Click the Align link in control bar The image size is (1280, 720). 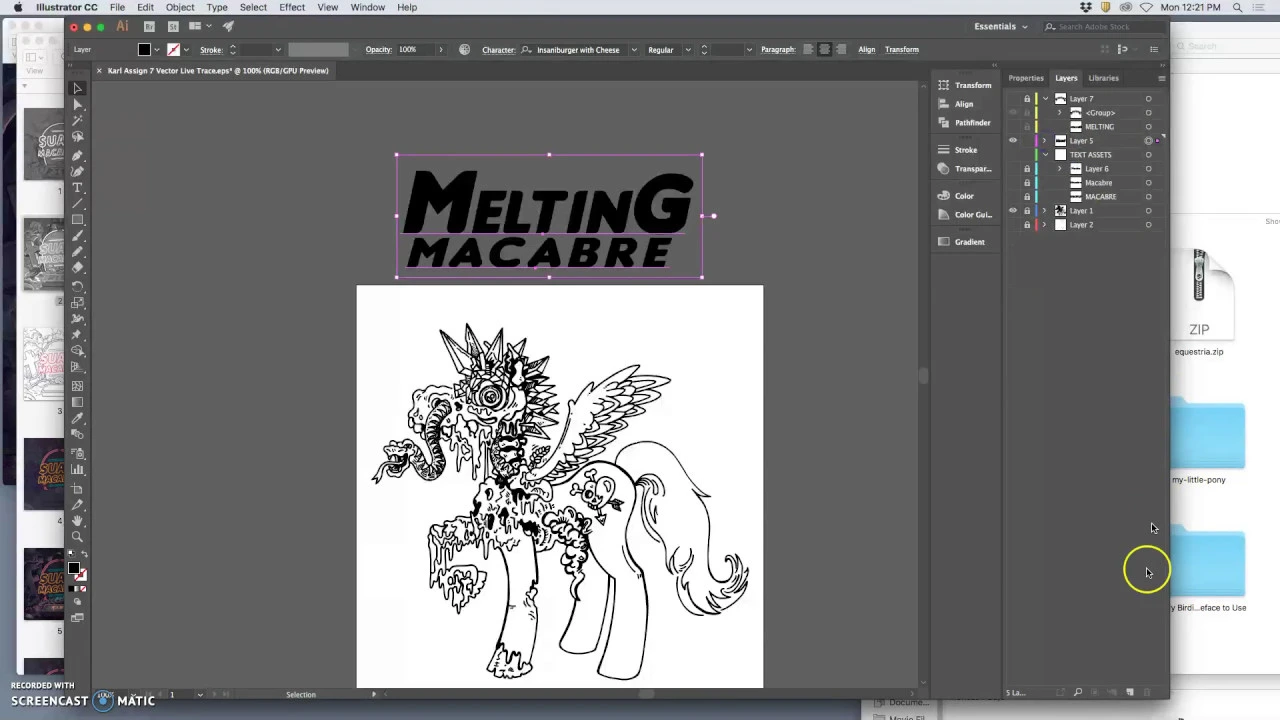coord(866,49)
